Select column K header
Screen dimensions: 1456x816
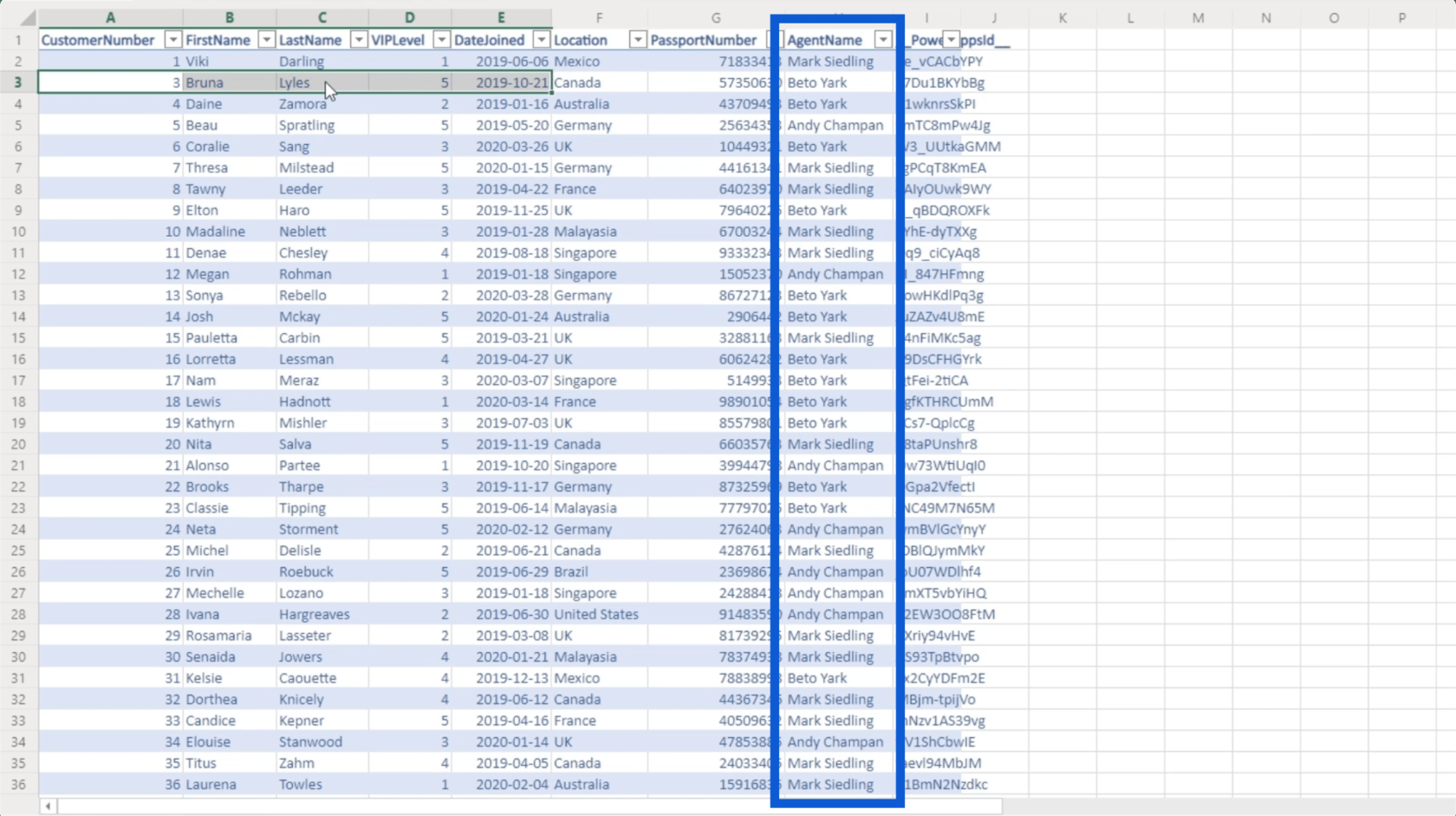point(1063,17)
